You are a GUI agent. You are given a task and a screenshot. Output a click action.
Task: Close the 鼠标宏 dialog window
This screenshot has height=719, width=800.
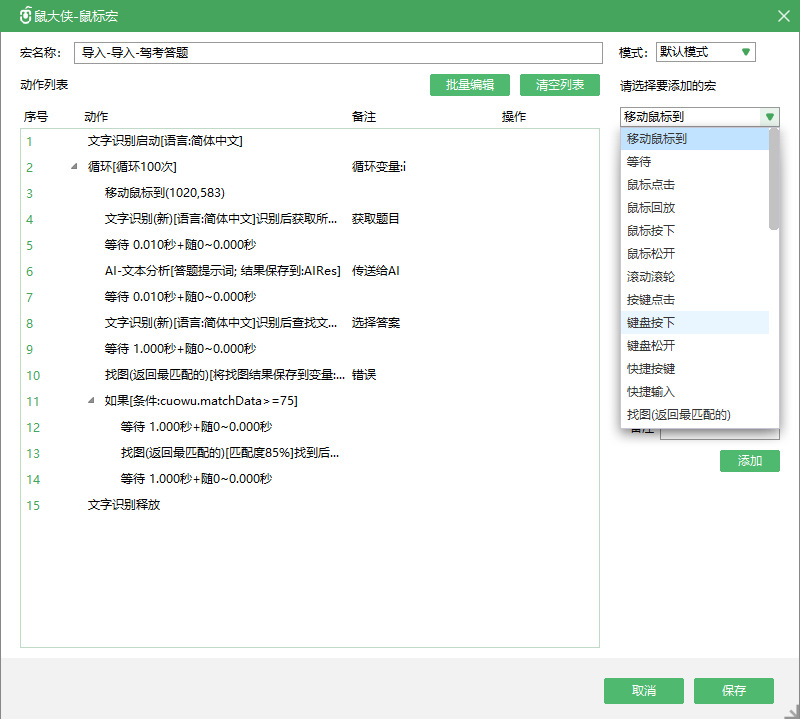point(783,14)
